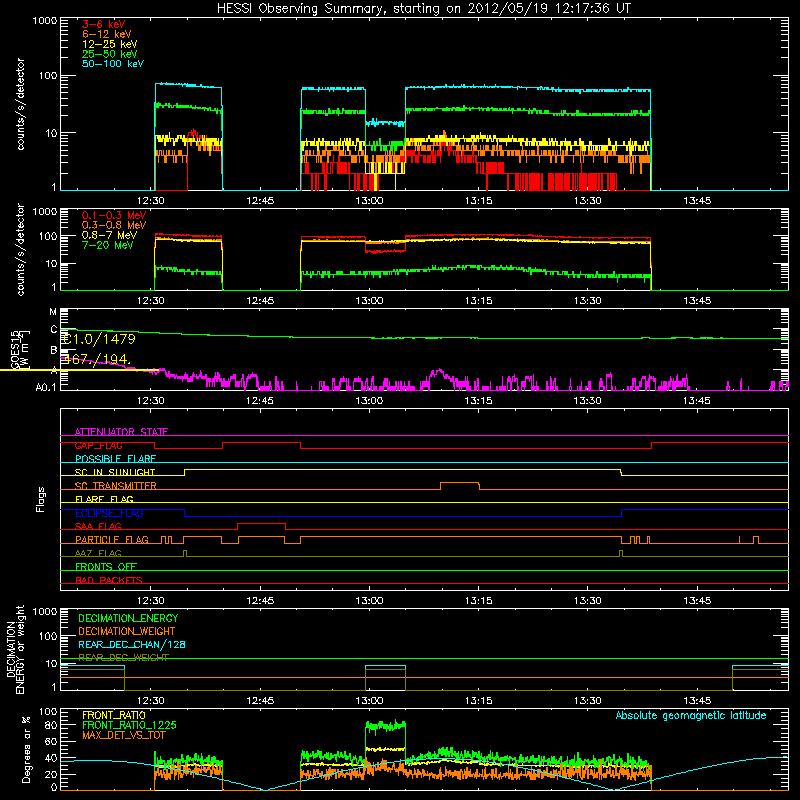Screen dimensions: 800x800
Task: Select the ATTENUATOR_STATE flag label
Action: point(121,432)
